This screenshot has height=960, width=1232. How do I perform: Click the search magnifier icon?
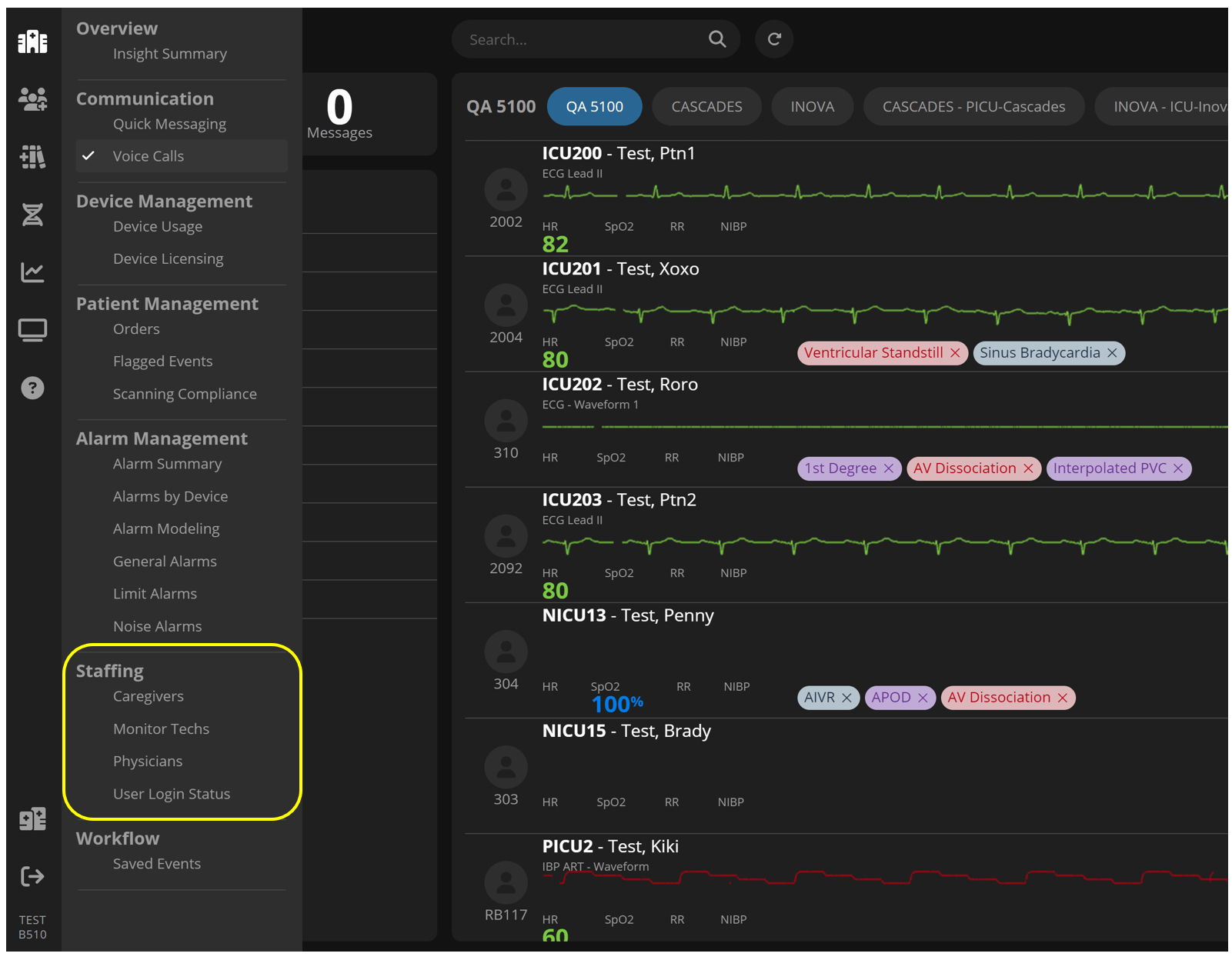[x=716, y=39]
